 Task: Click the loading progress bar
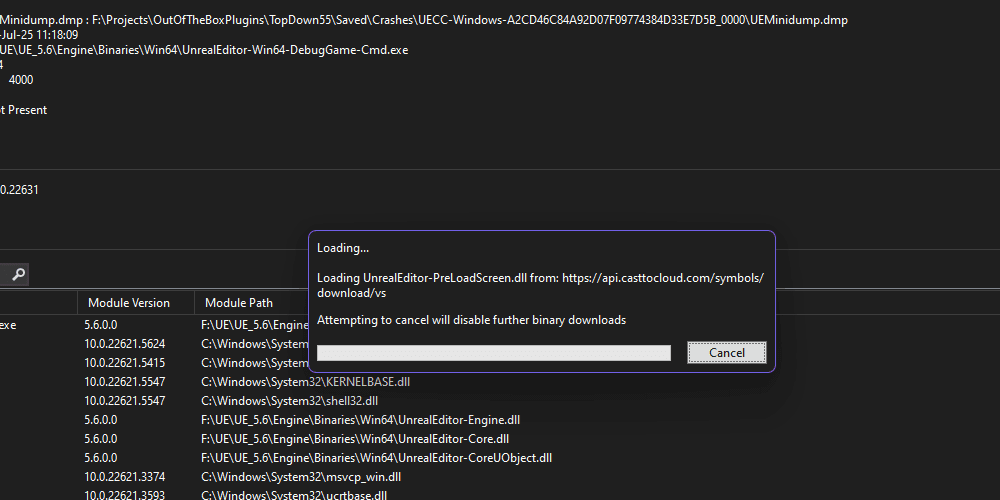[x=493, y=353]
